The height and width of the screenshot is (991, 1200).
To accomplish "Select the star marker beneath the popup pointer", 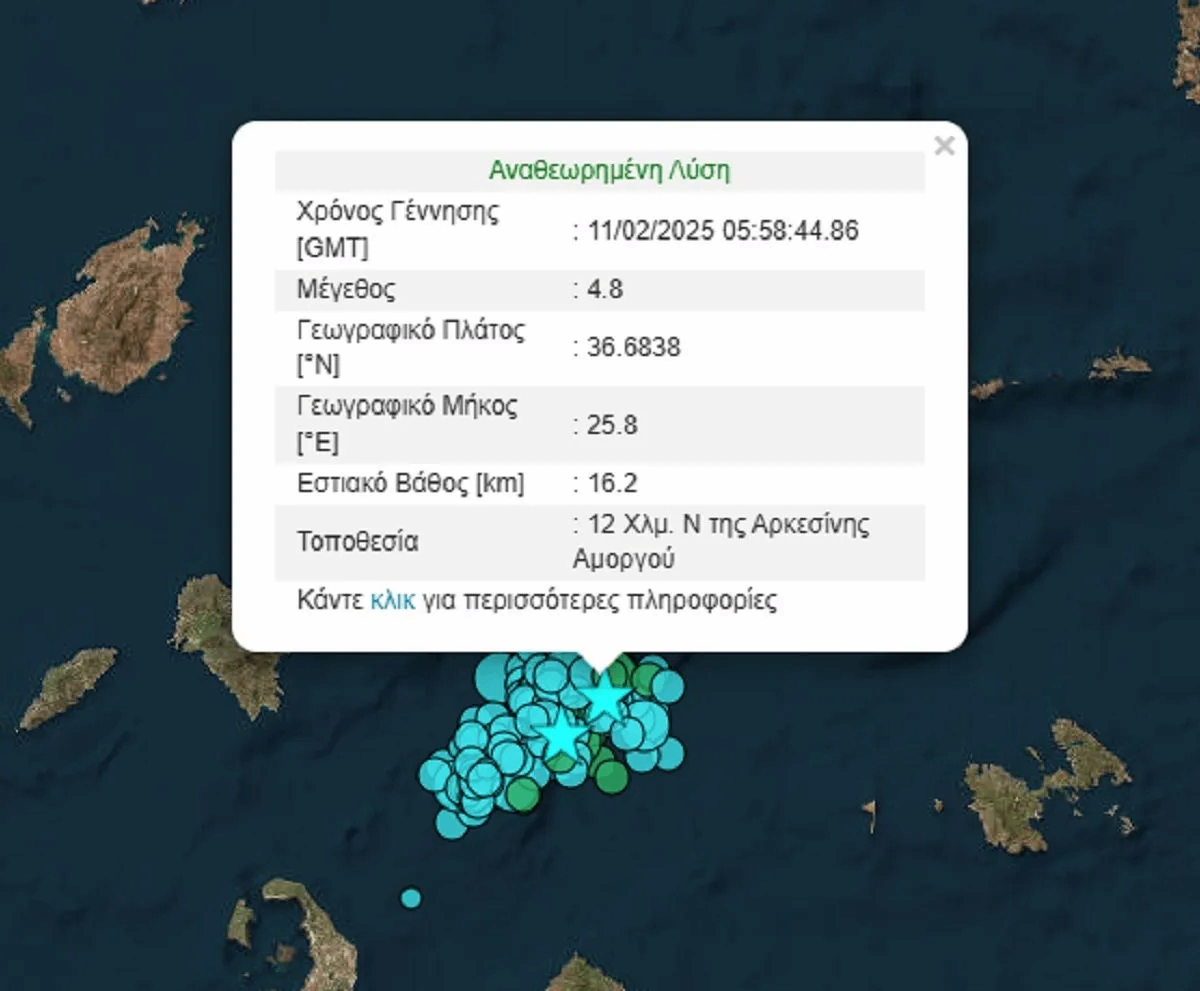I will pos(605,699).
